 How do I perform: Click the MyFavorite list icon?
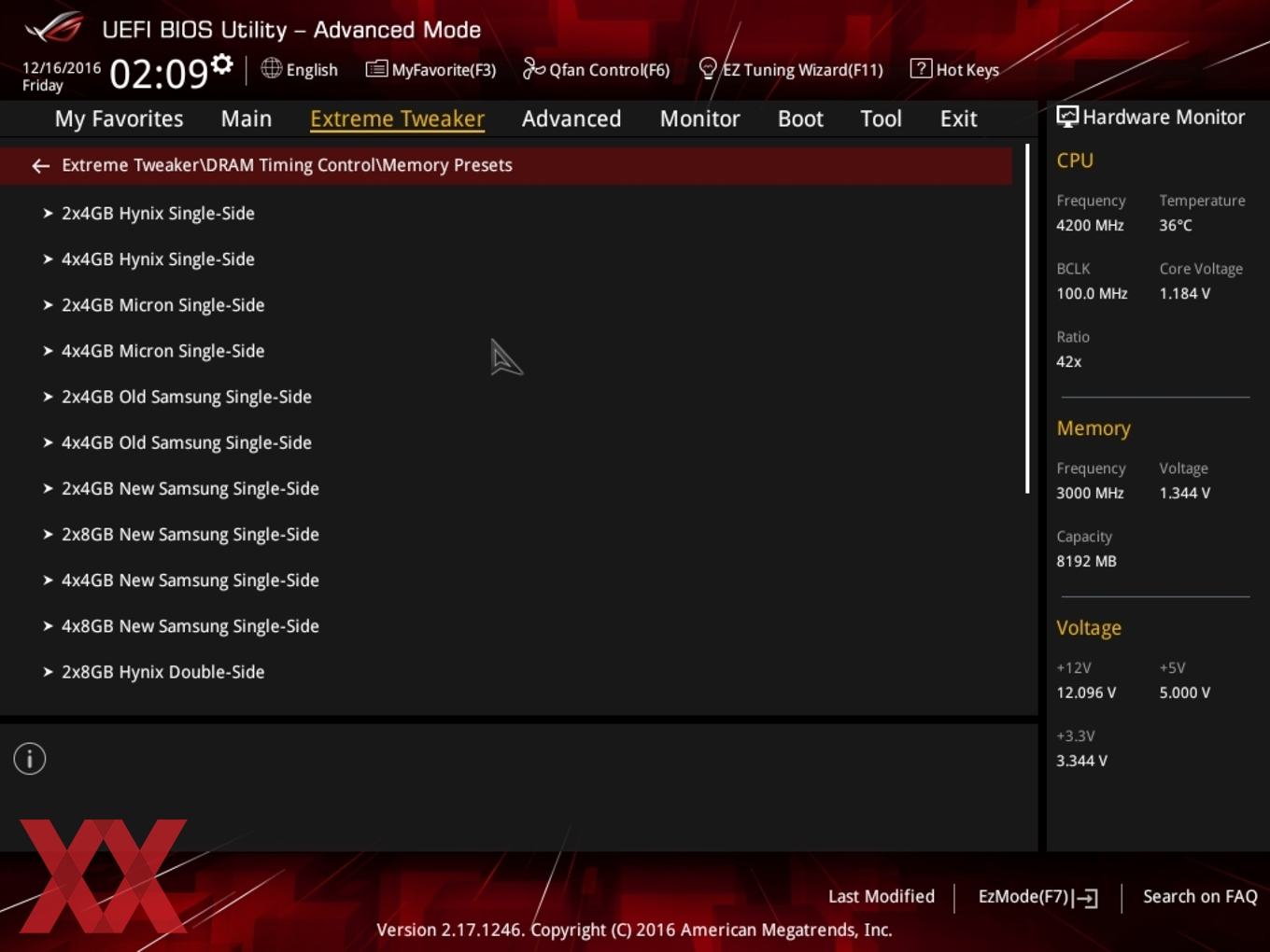376,69
